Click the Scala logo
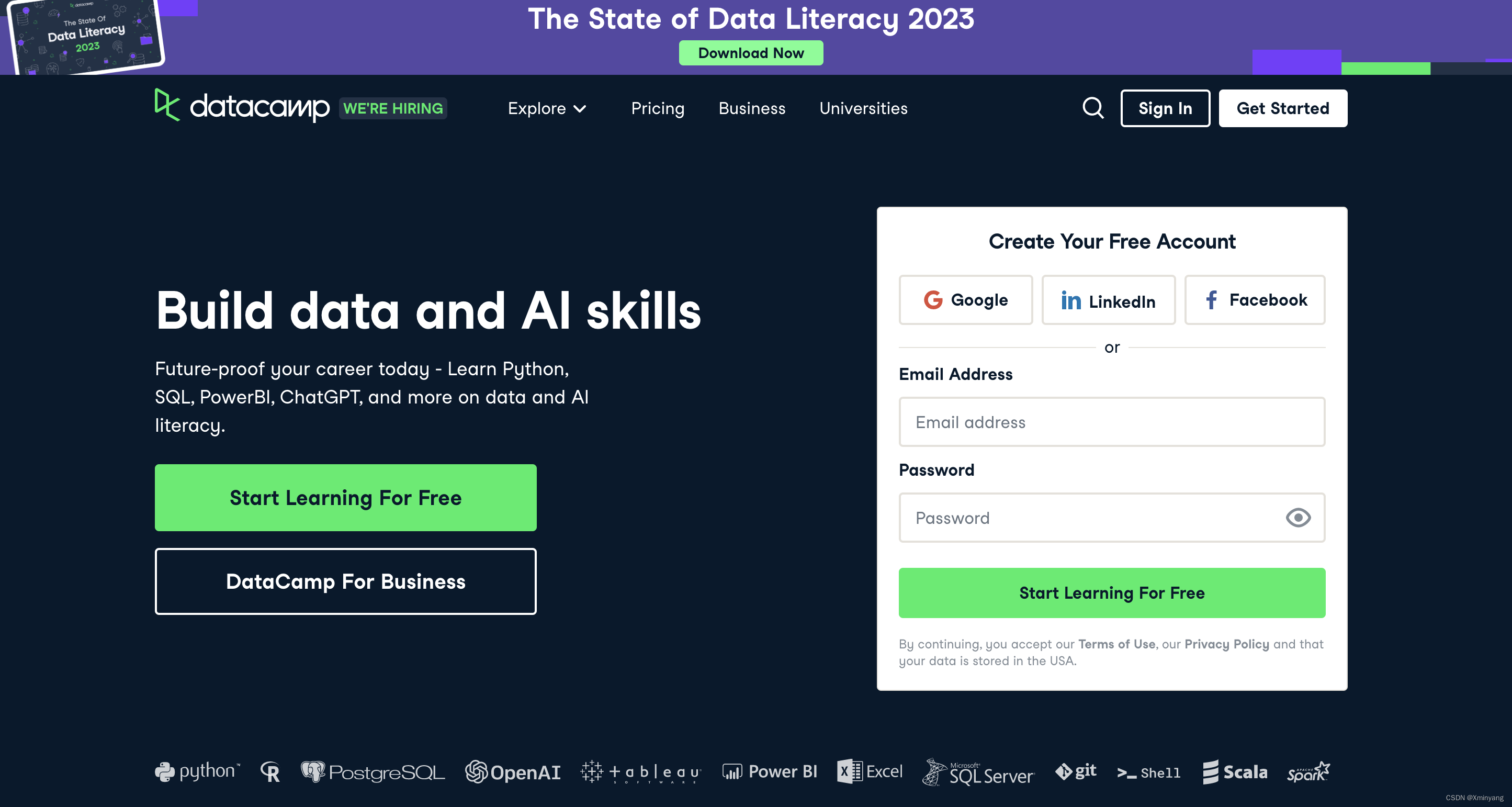 (1234, 772)
